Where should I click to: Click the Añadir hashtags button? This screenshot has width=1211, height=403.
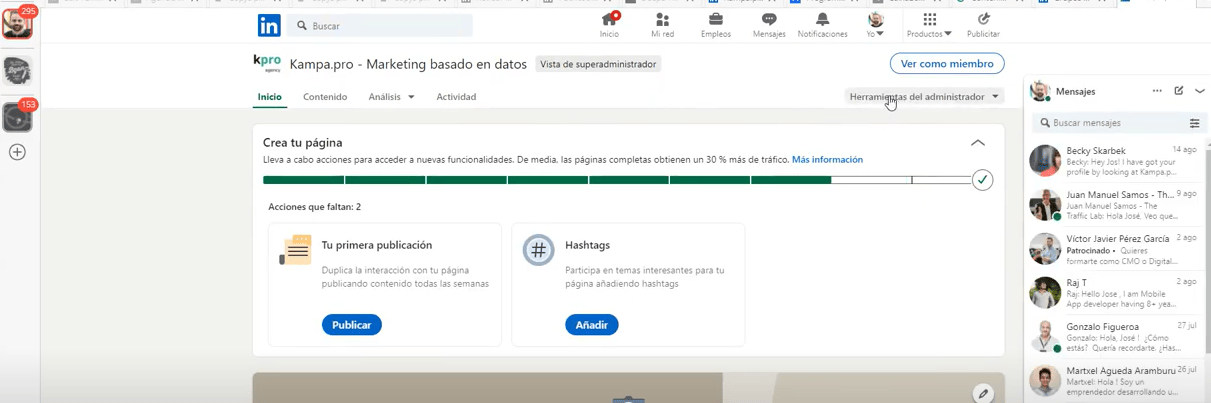[x=591, y=325]
